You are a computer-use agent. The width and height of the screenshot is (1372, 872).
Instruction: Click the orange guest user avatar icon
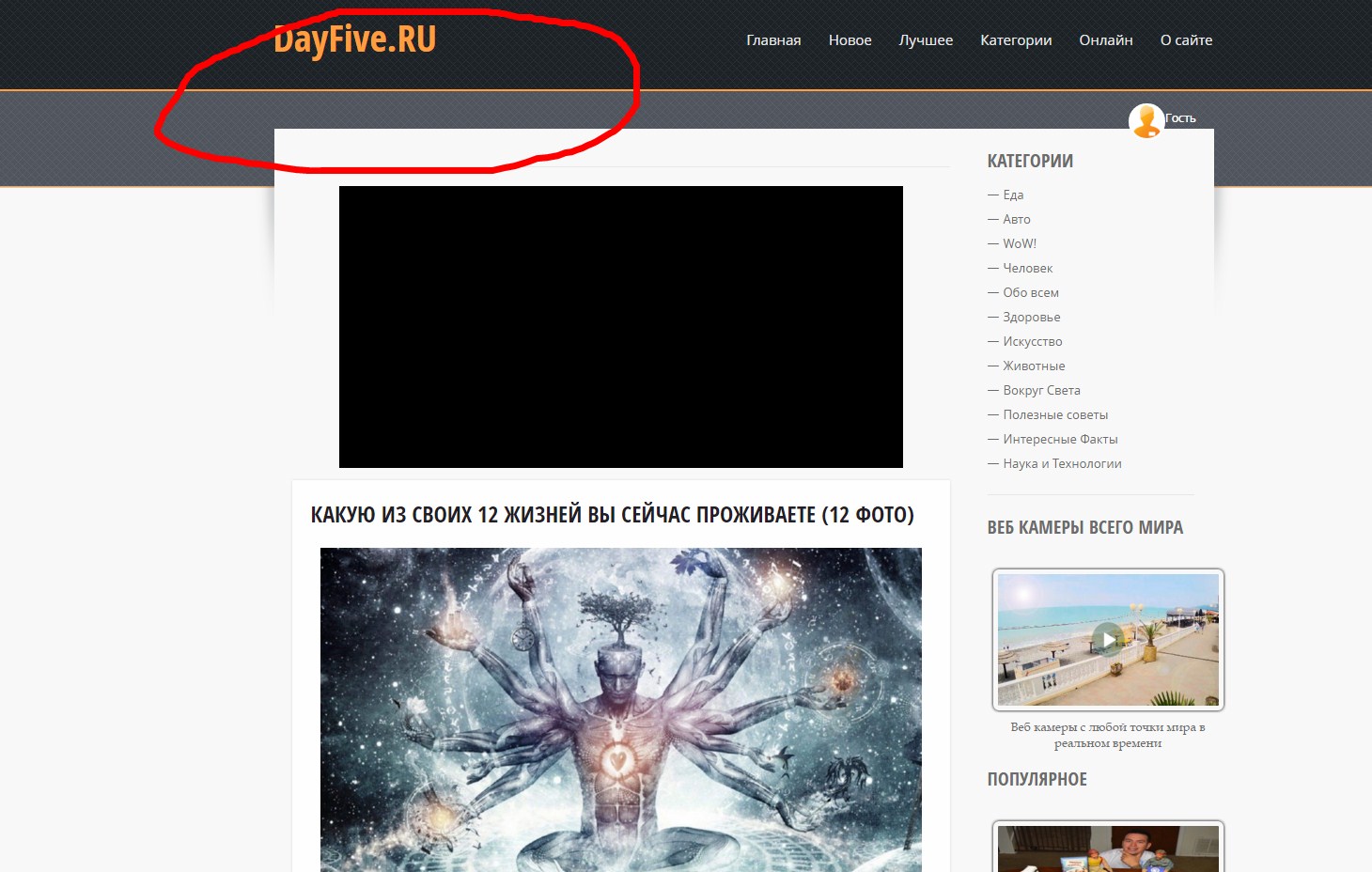point(1146,121)
